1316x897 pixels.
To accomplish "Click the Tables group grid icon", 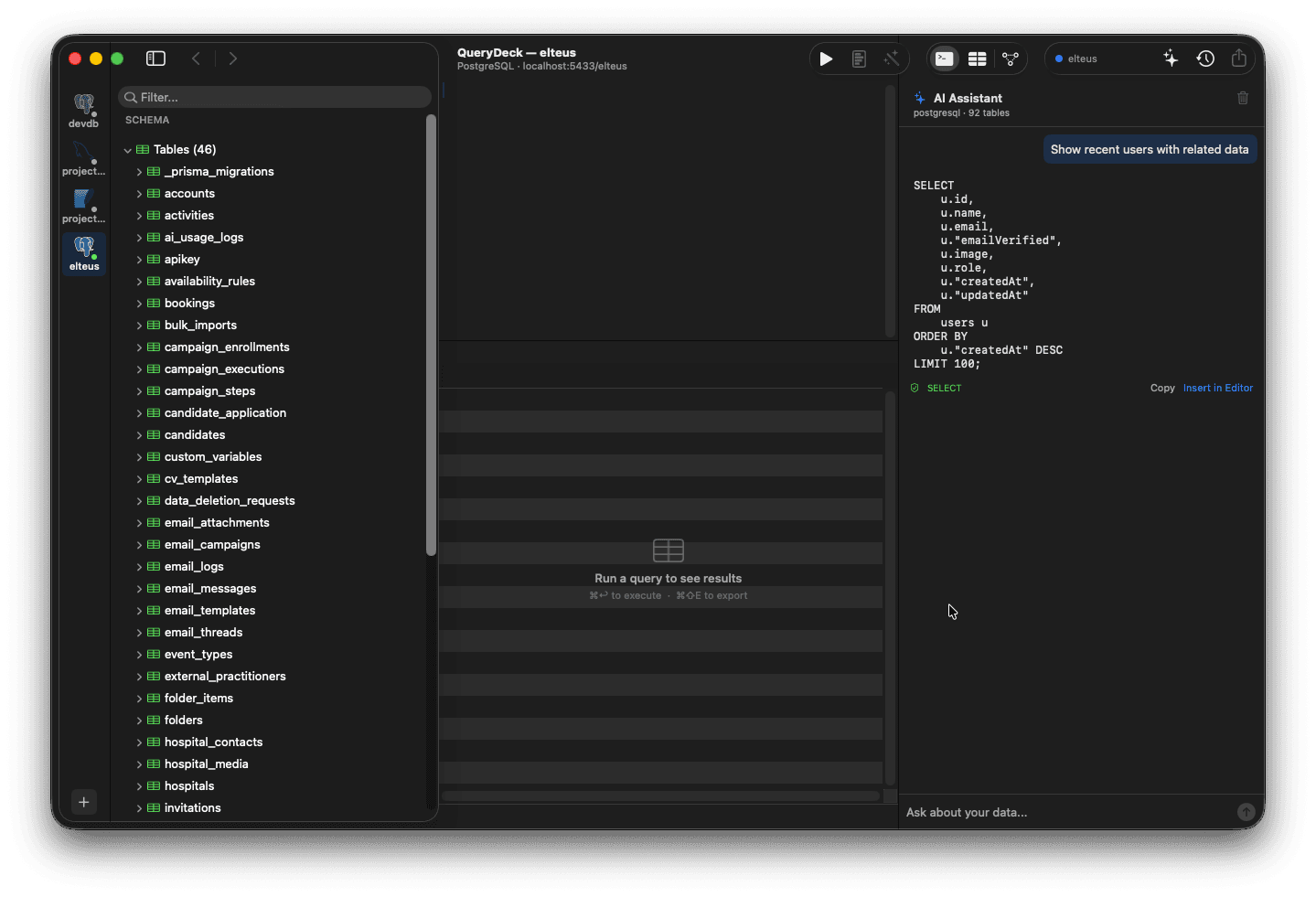I will [x=143, y=150].
